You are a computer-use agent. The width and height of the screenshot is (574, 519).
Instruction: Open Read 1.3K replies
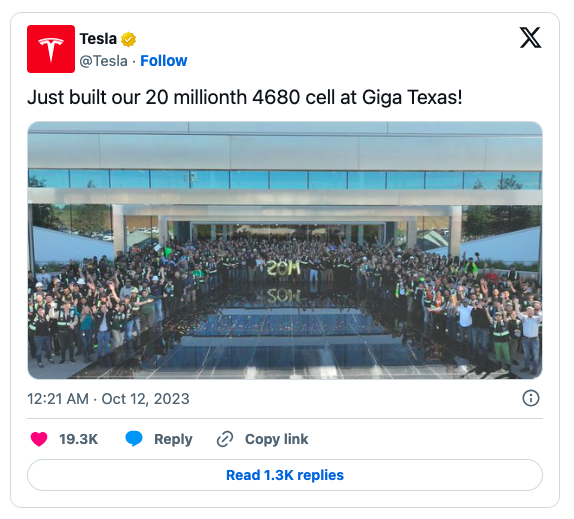coord(285,475)
